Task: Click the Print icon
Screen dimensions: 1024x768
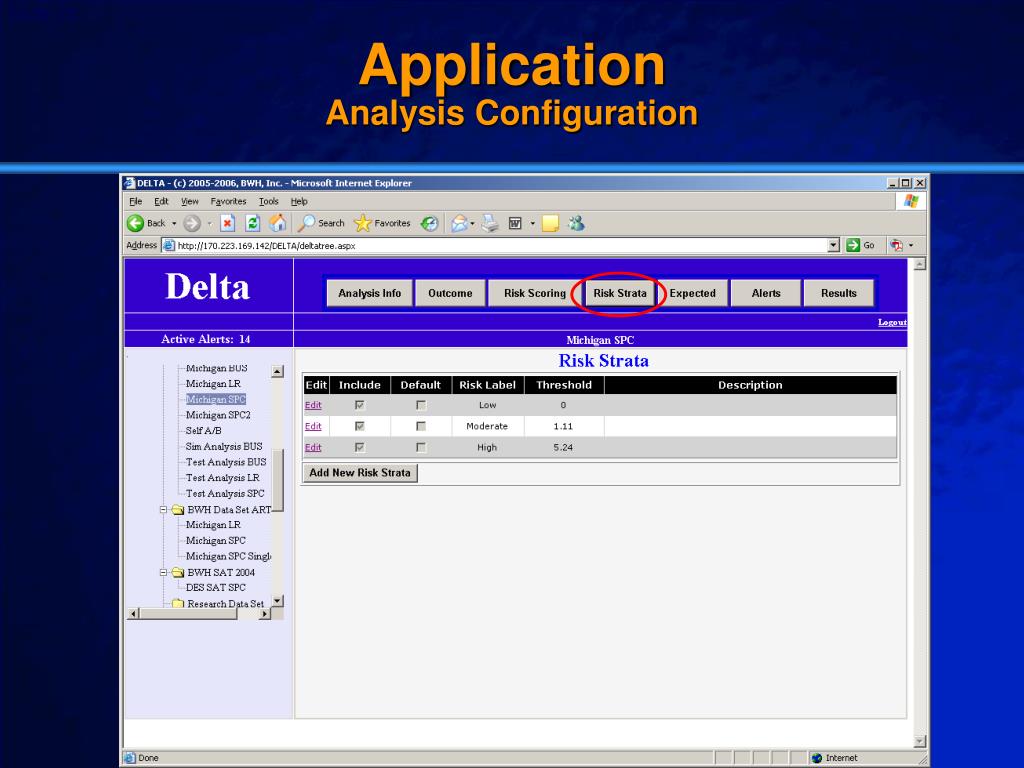Action: point(490,223)
